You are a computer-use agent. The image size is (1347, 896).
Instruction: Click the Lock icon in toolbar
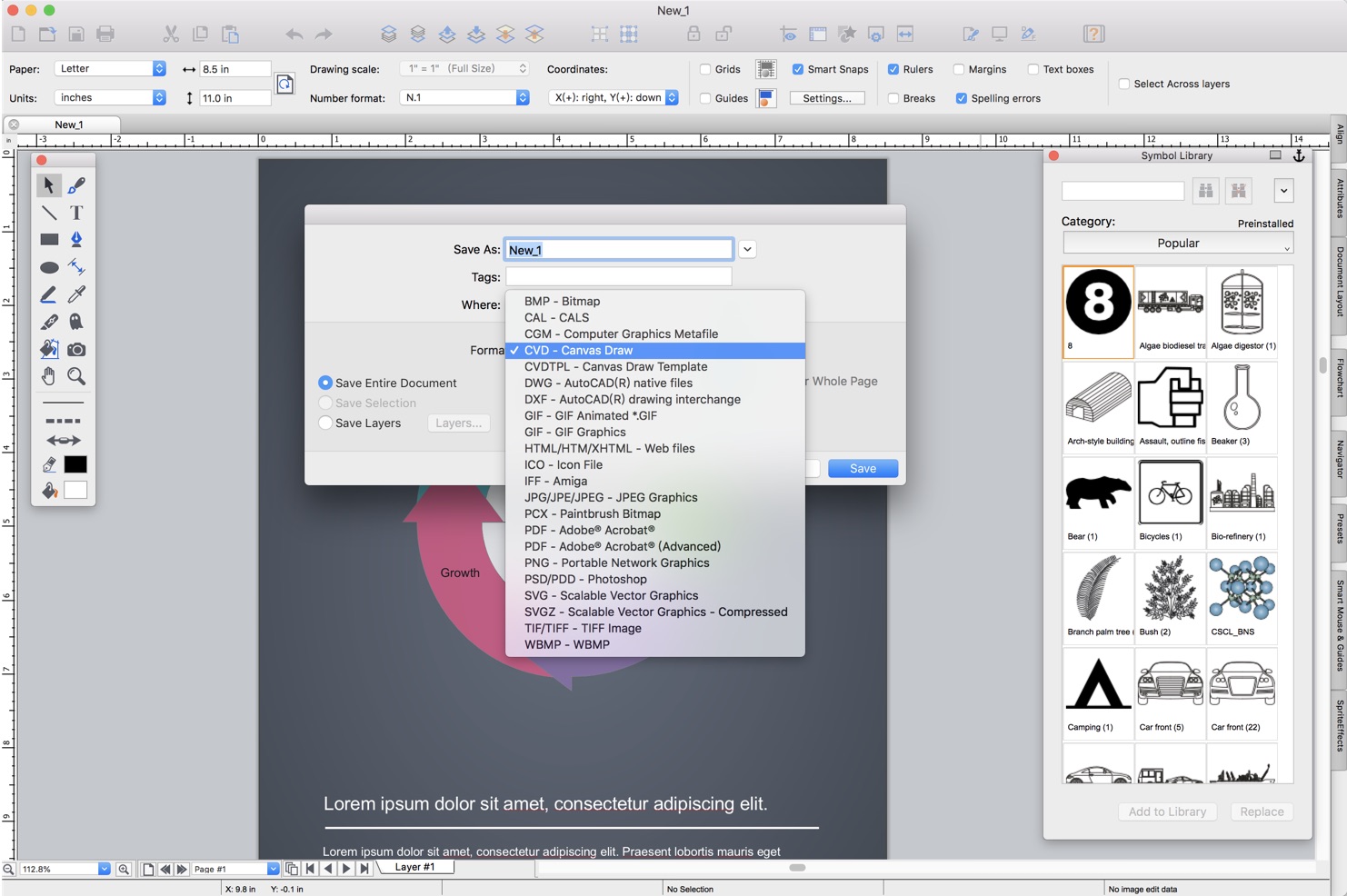(693, 35)
